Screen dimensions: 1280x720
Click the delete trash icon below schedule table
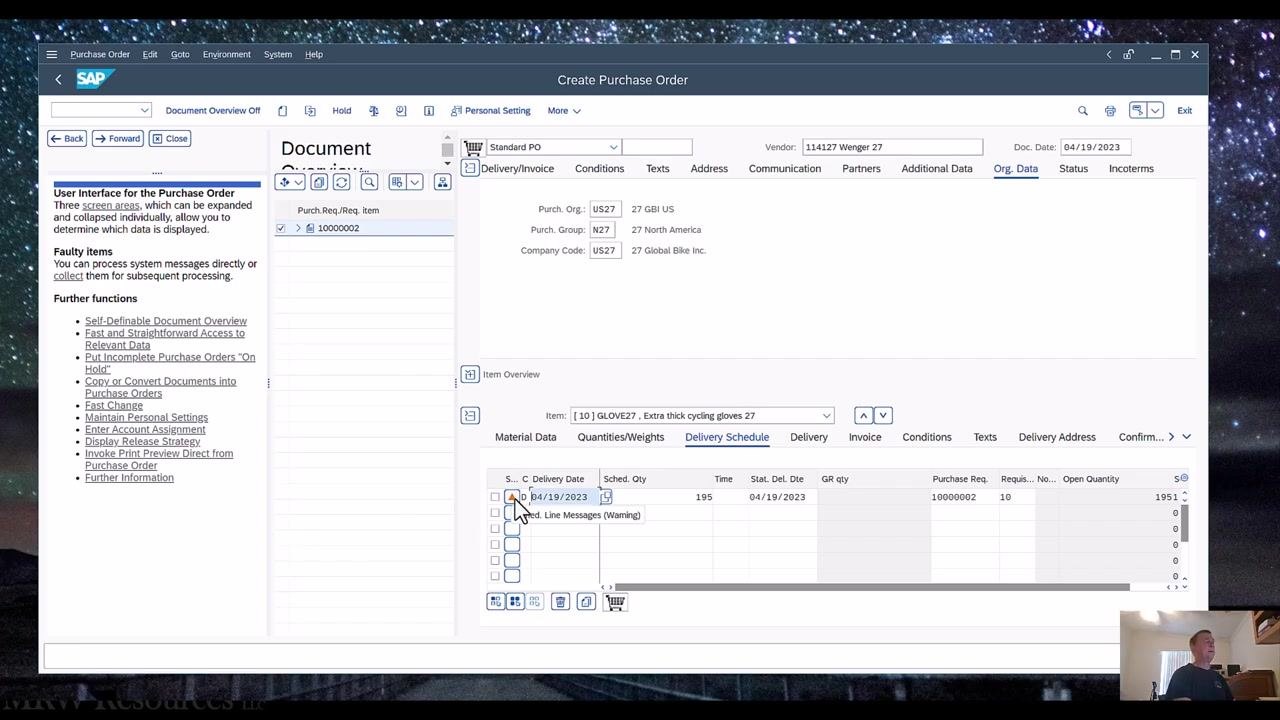tap(560, 602)
